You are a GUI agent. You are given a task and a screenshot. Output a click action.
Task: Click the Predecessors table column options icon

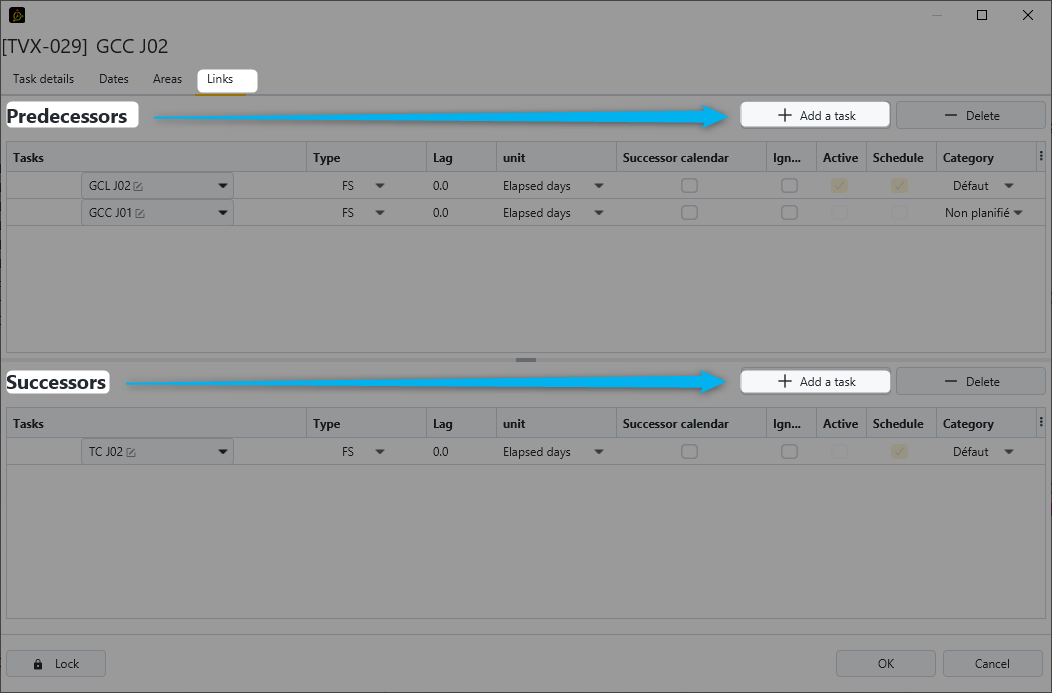[1041, 157]
